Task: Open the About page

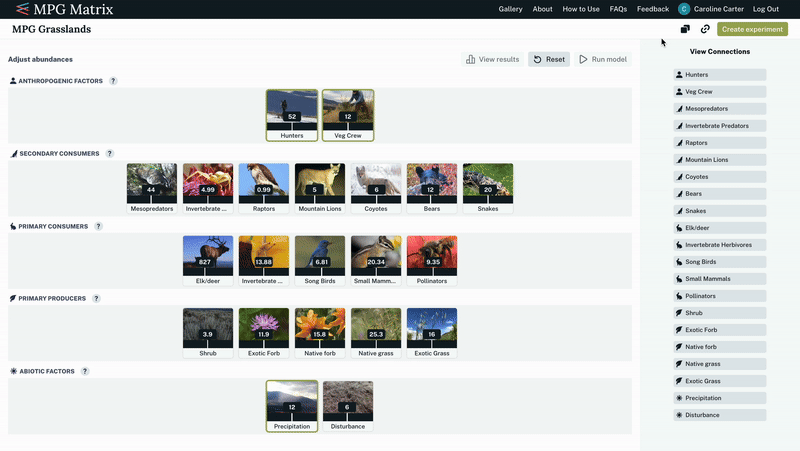Action: (x=542, y=9)
